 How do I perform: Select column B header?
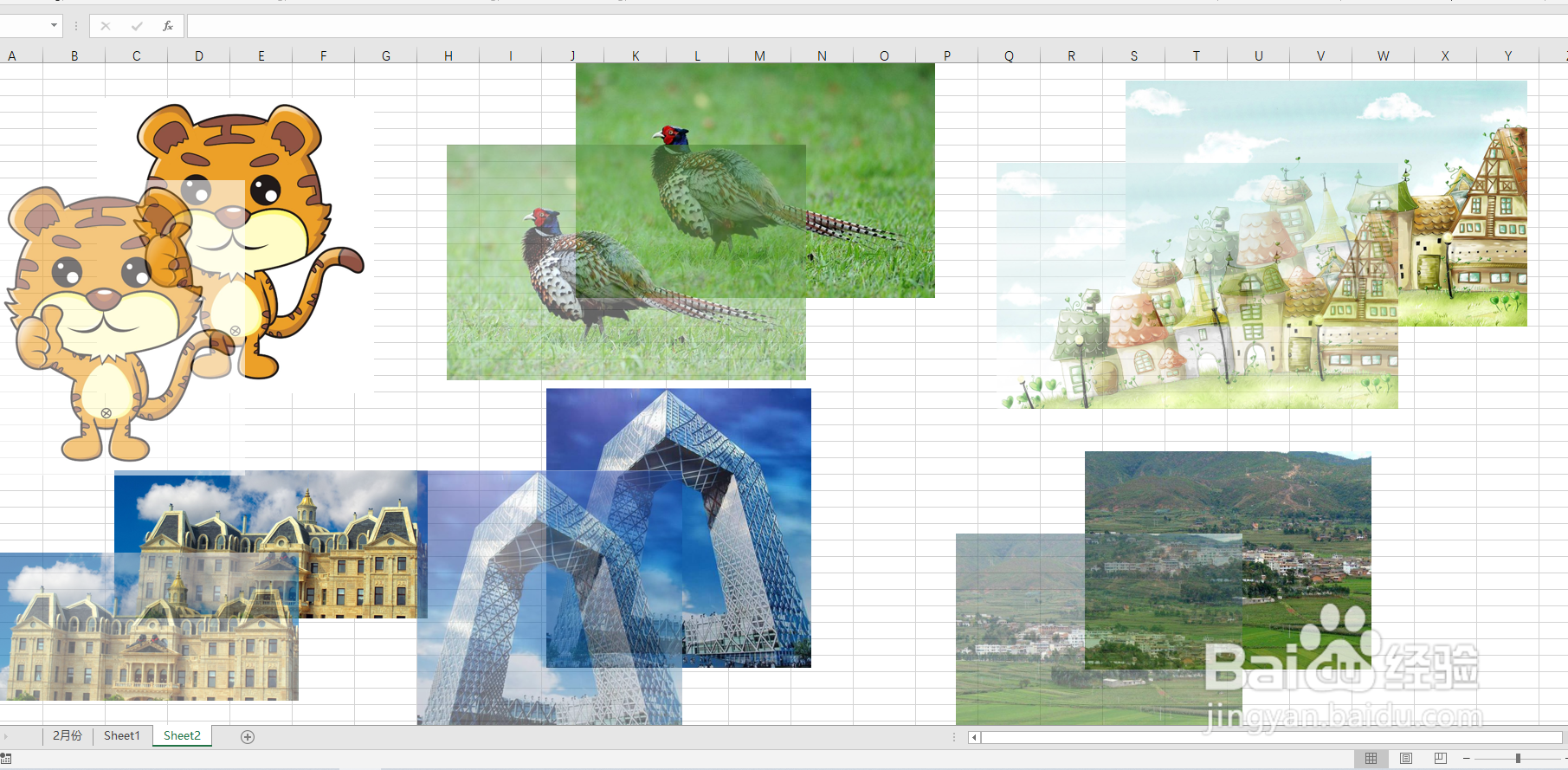pyautogui.click(x=74, y=55)
